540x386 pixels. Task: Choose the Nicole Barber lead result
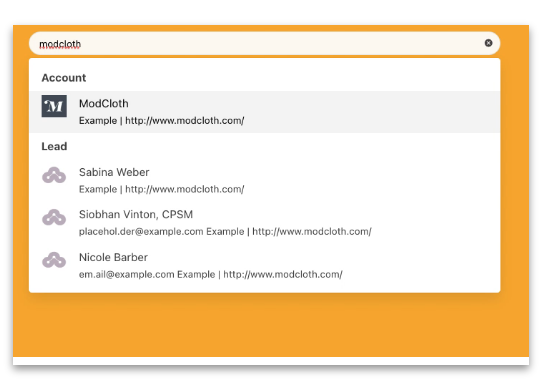tap(264, 265)
